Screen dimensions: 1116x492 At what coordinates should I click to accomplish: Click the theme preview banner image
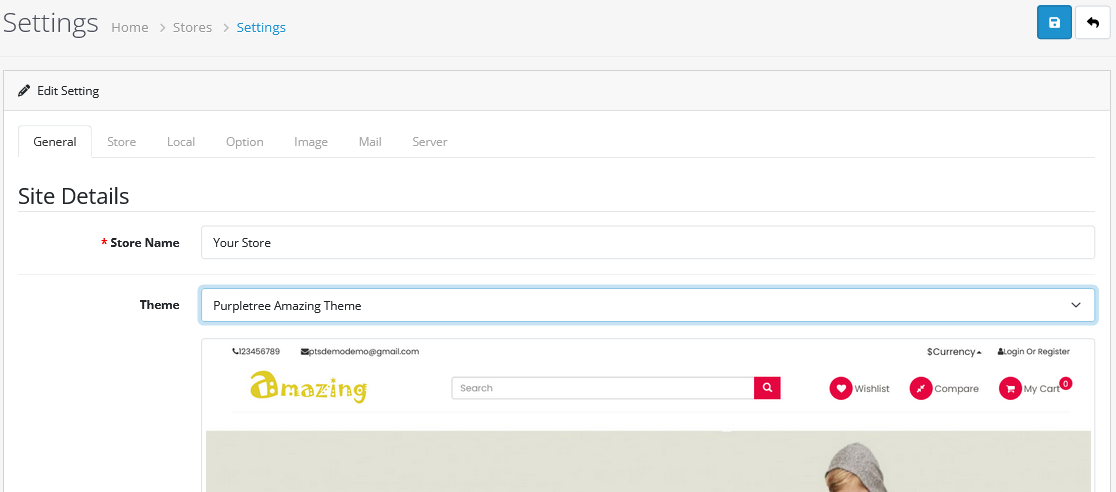[x=648, y=461]
